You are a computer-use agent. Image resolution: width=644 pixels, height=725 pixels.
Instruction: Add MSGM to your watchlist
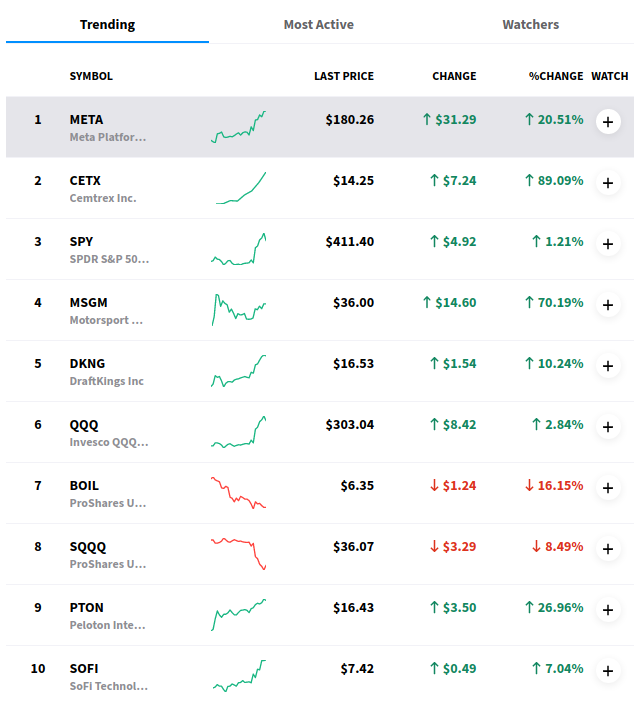[607, 305]
